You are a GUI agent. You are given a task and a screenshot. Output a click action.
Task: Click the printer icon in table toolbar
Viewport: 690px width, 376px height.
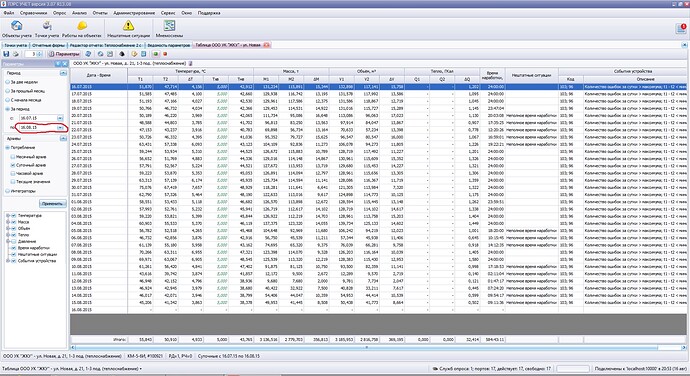click(15, 54)
